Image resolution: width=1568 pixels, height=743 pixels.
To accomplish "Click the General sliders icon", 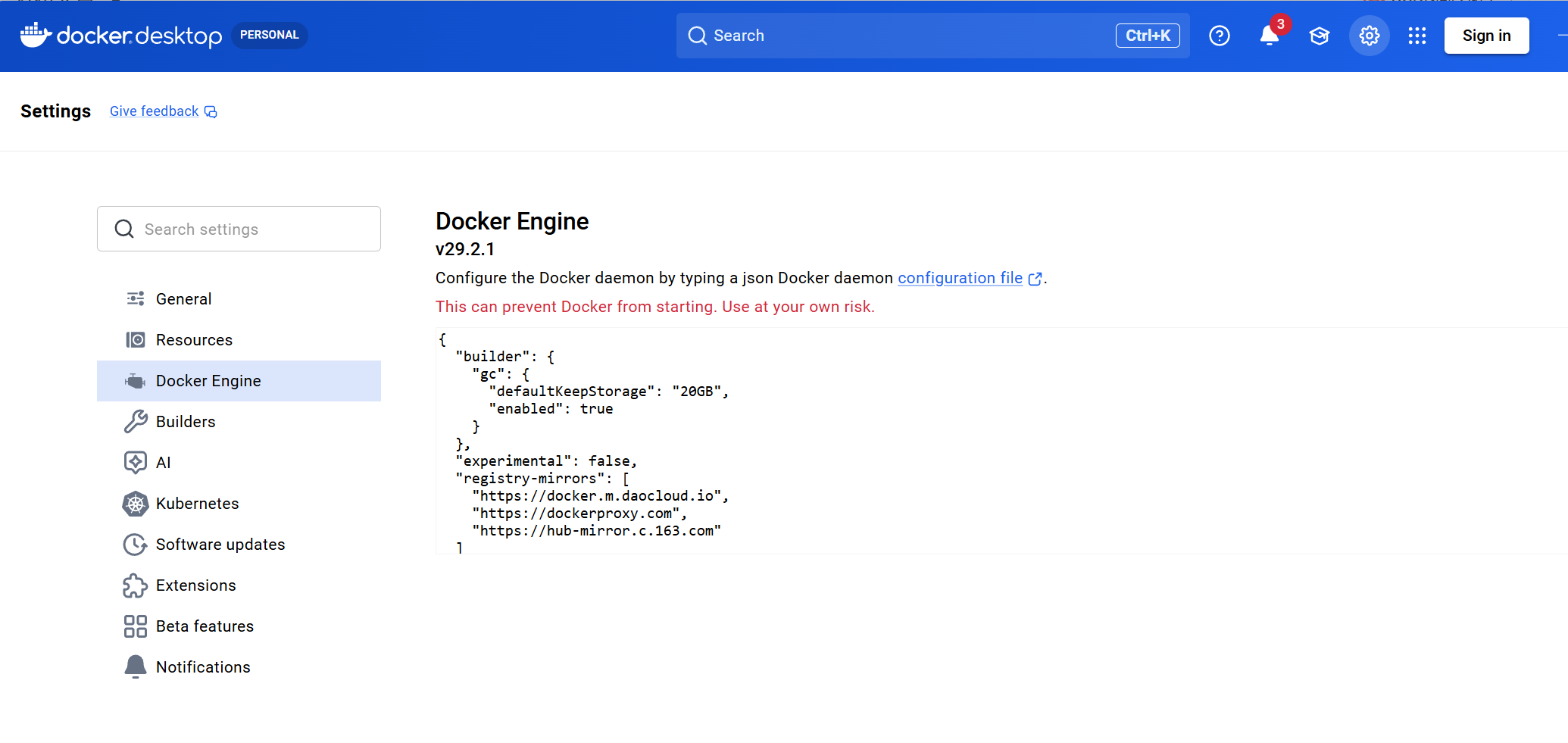I will 136,298.
